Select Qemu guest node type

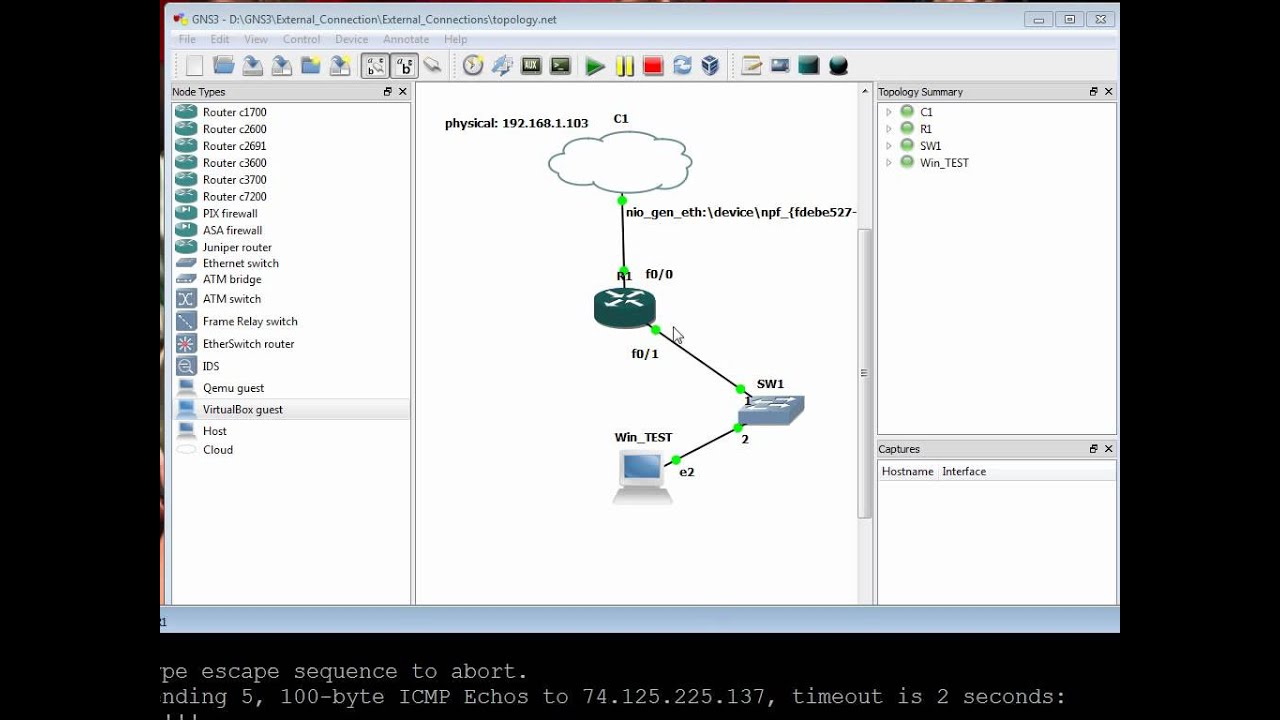[291, 388]
